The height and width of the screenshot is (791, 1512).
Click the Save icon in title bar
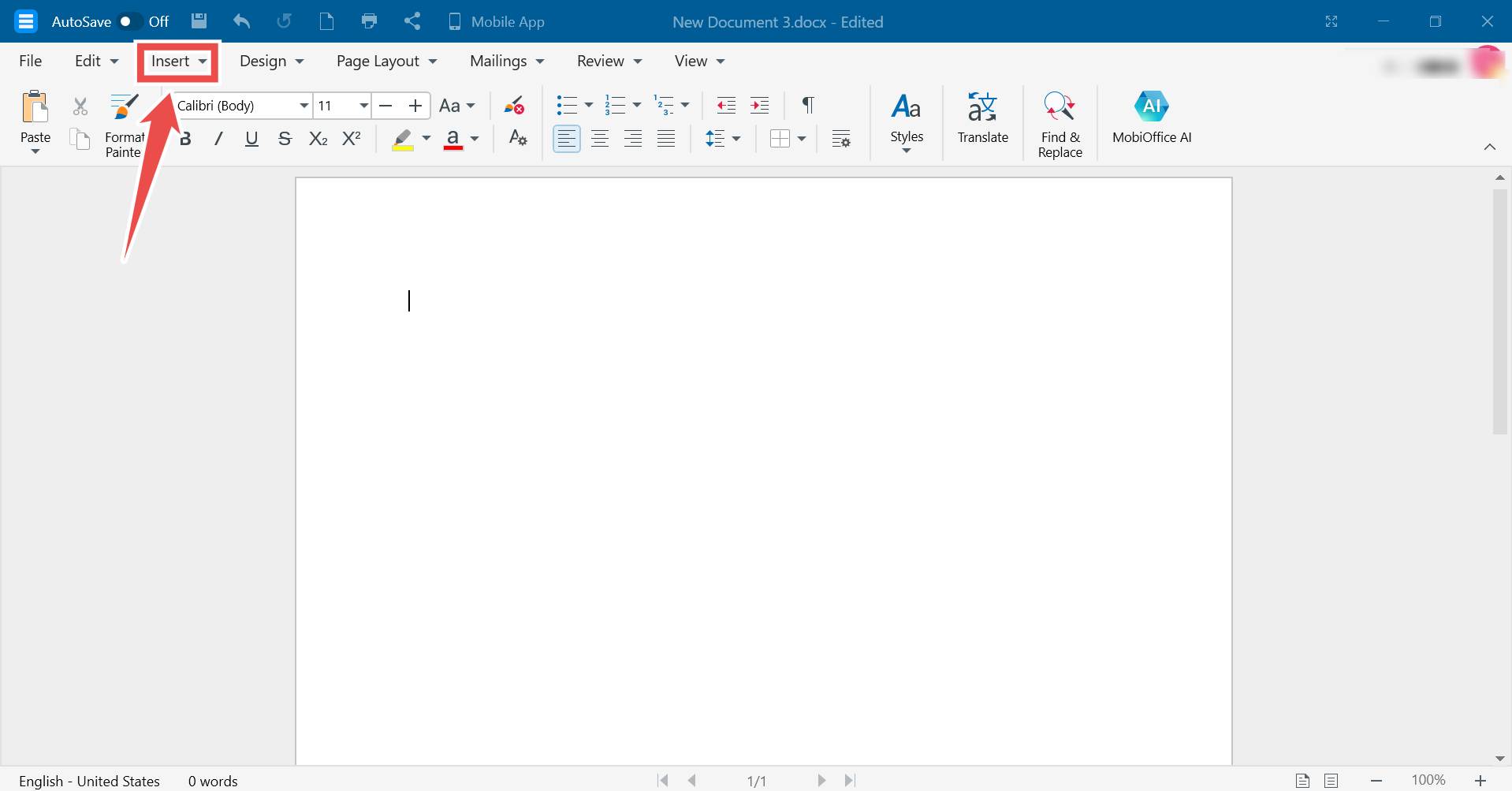[x=199, y=21]
